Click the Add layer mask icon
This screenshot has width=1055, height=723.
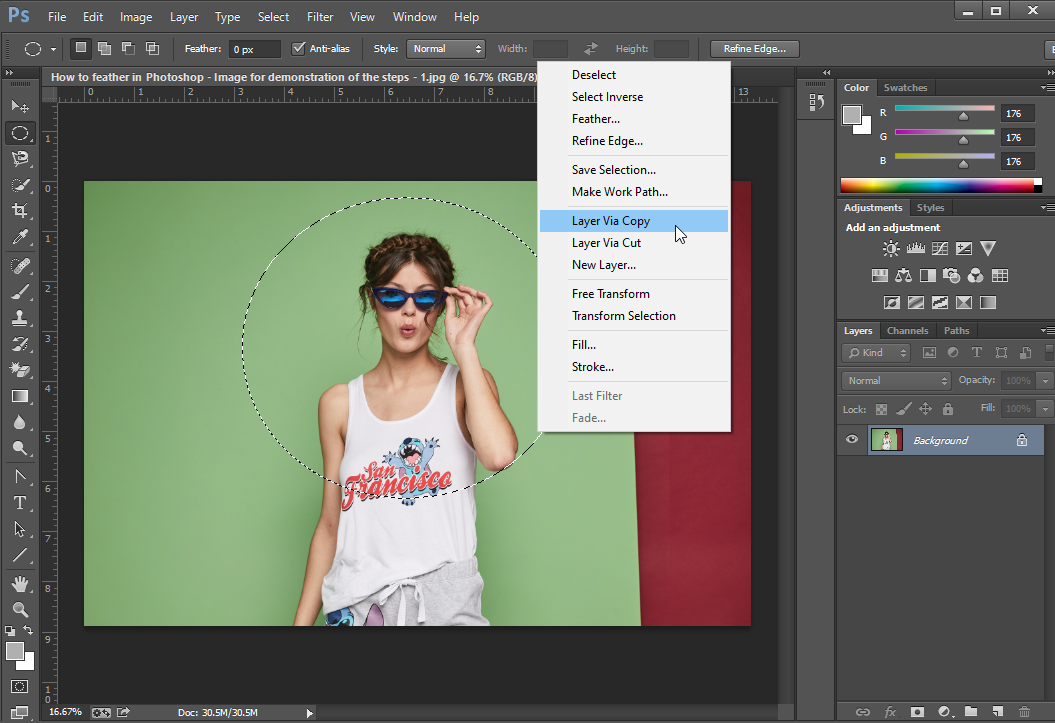(917, 711)
